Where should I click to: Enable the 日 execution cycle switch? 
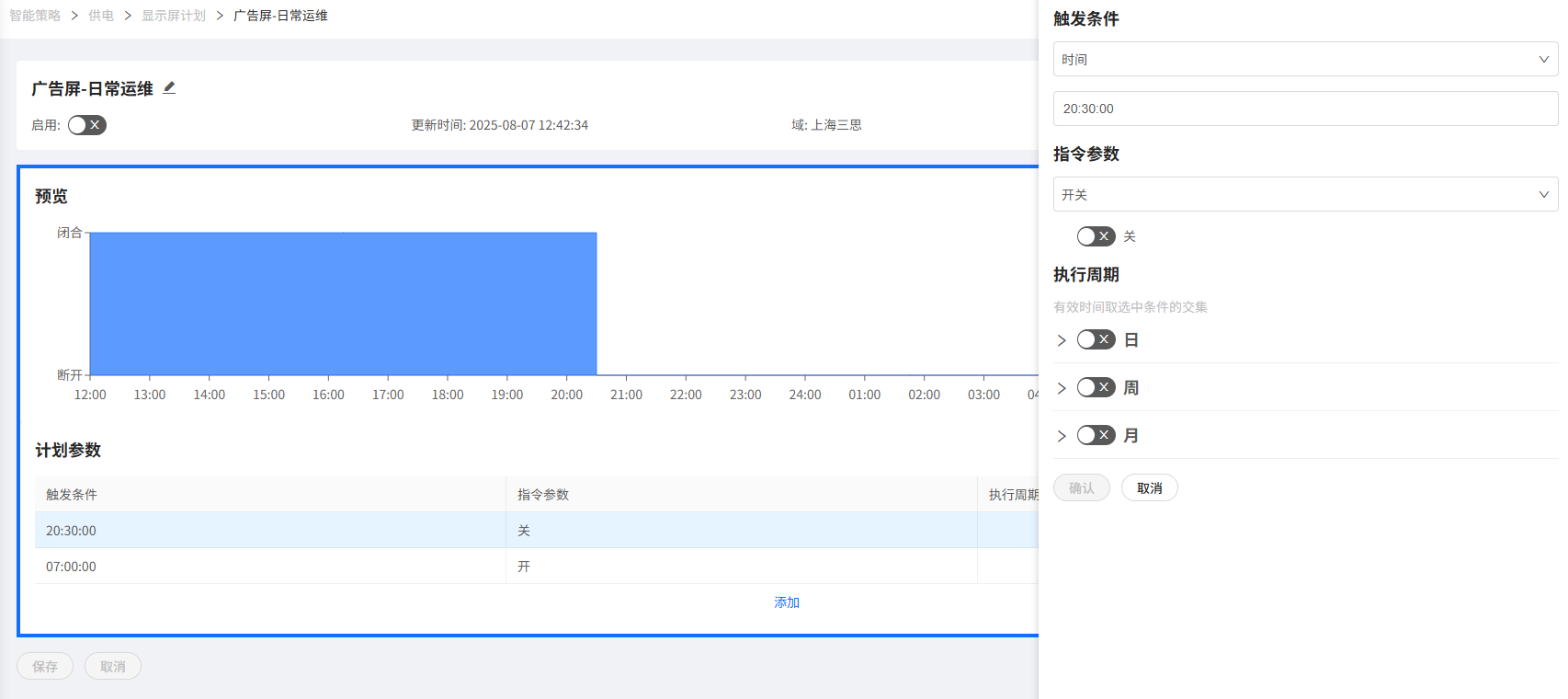click(x=1096, y=339)
